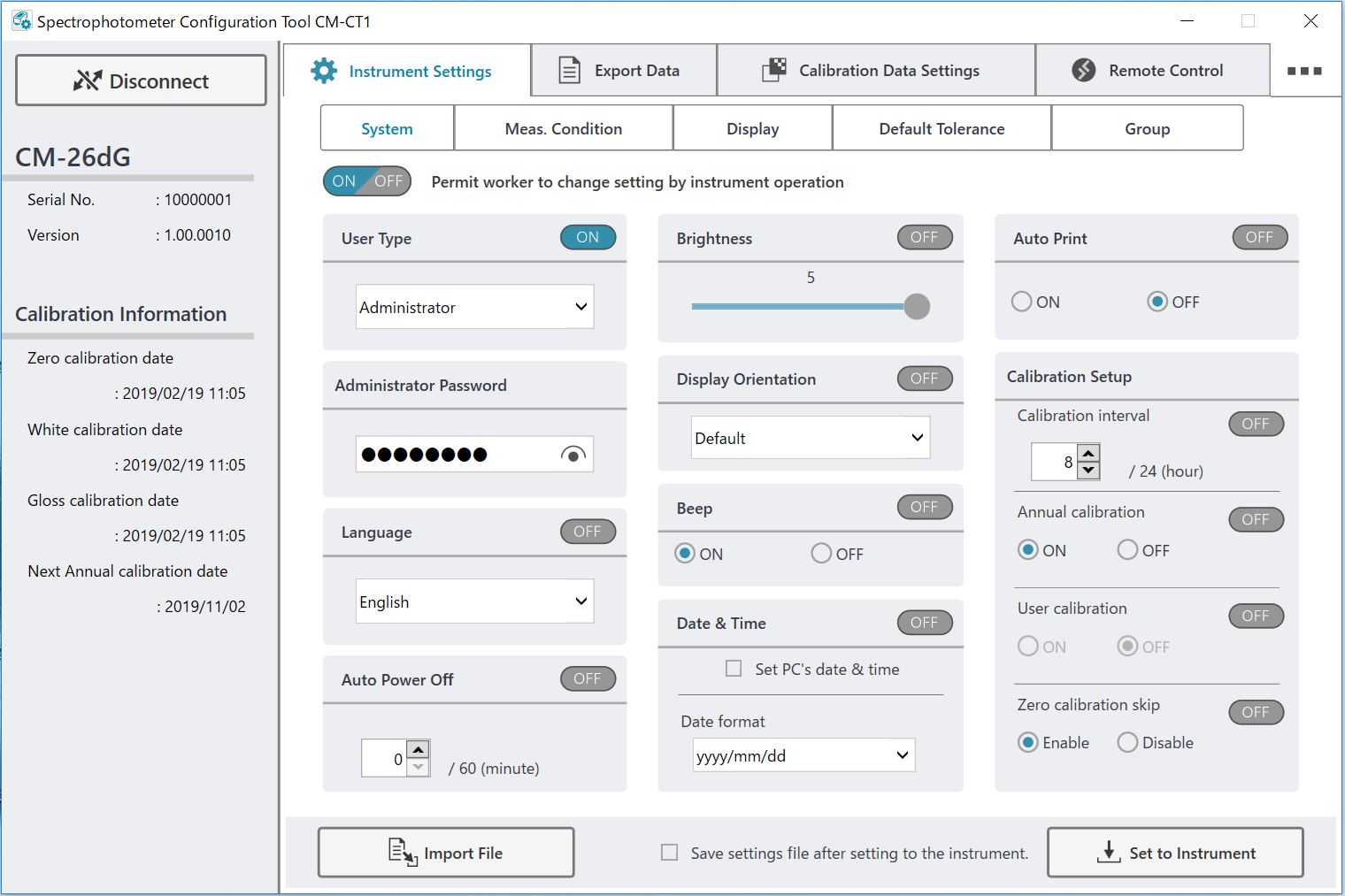
Task: Reveal password with the eye icon
Action: [x=573, y=455]
